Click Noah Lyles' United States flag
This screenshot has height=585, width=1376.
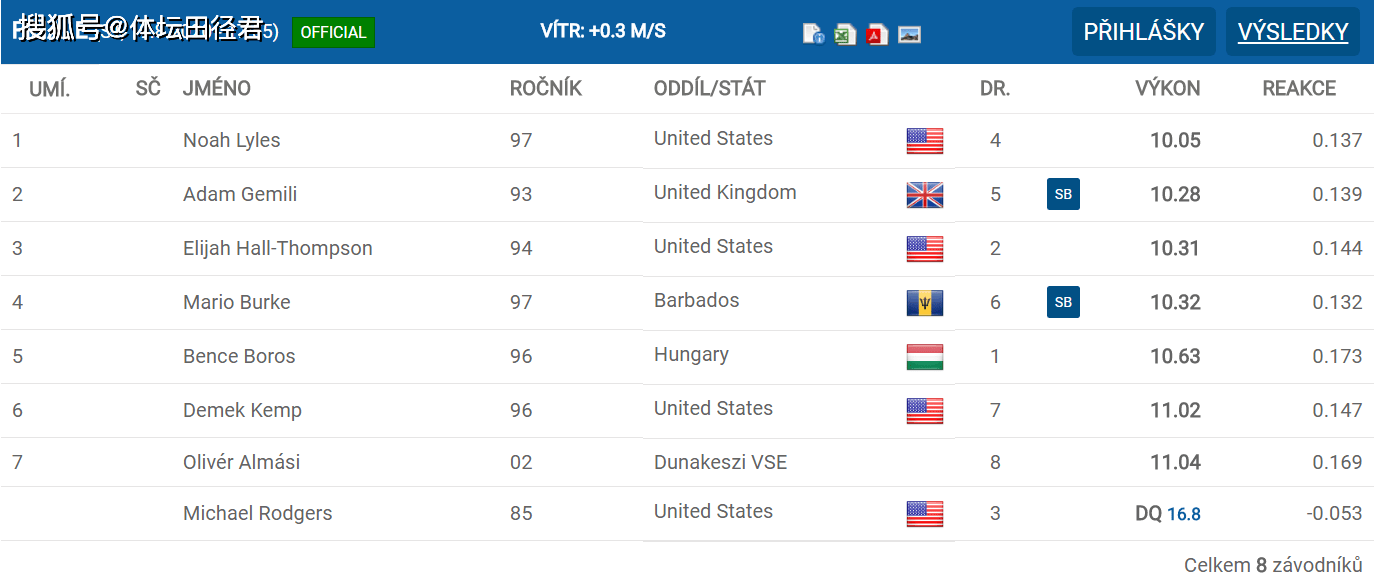tap(924, 141)
